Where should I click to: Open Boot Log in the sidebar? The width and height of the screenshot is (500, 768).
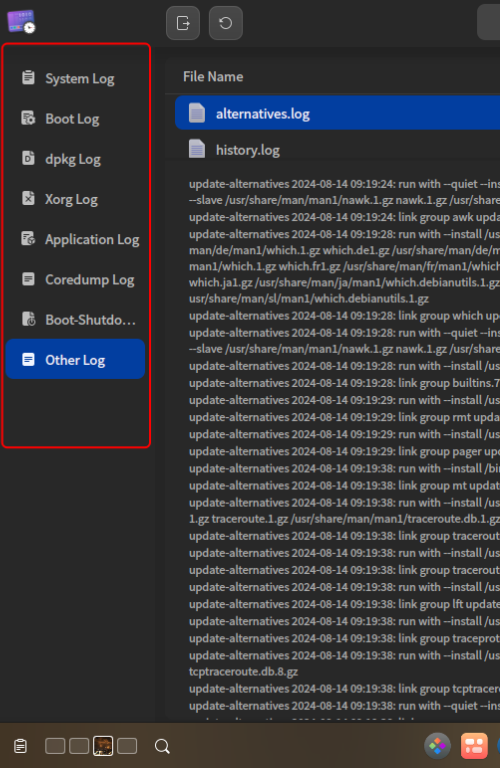click(75, 119)
